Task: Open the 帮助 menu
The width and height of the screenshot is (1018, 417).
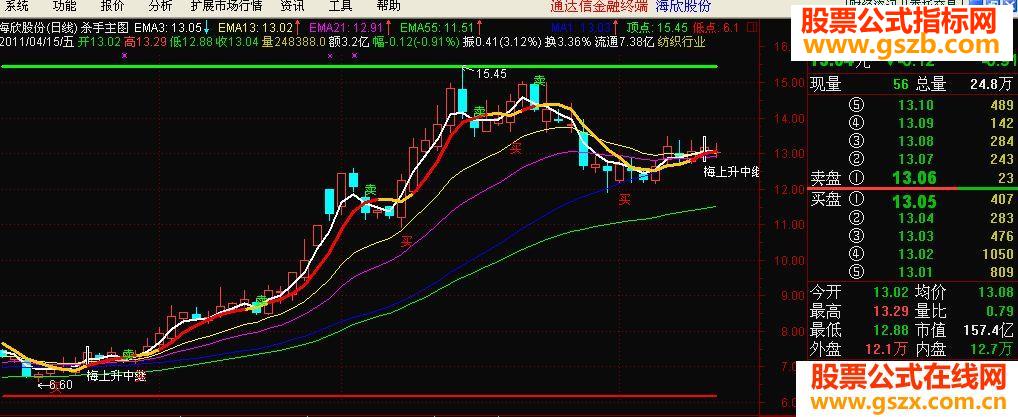Action: pyautogui.click(x=388, y=6)
